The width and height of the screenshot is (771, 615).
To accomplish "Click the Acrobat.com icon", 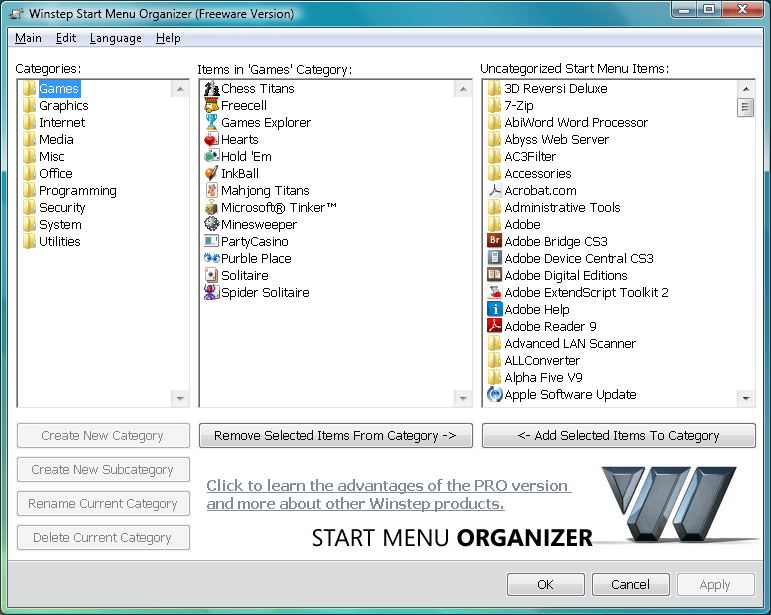I will tap(494, 190).
